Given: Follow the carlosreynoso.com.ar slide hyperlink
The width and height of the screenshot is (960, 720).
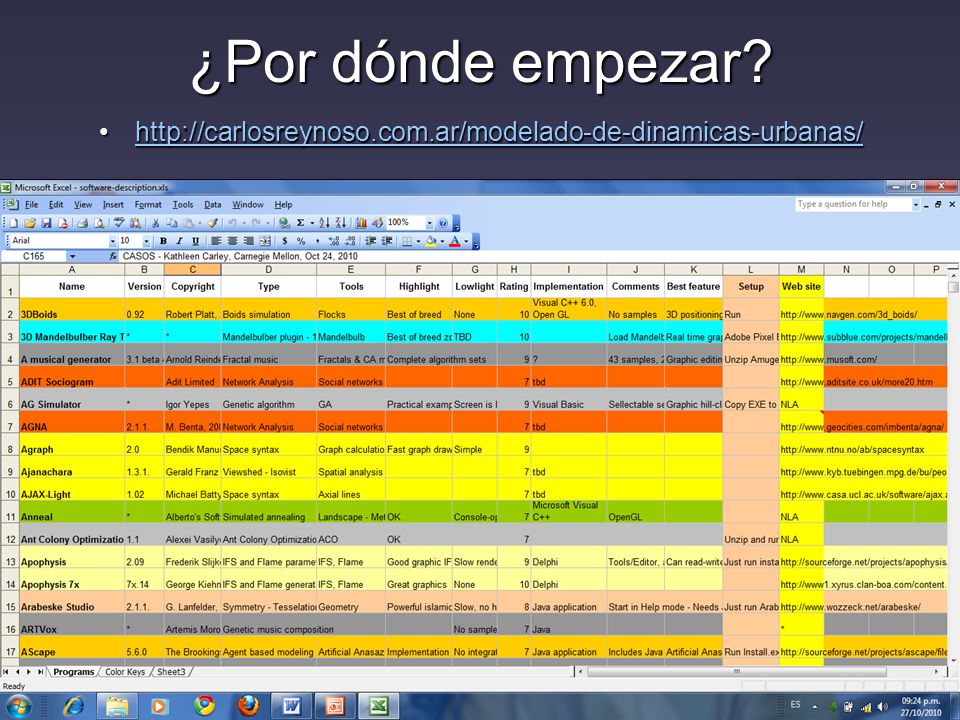Looking at the screenshot, I should click(x=499, y=132).
